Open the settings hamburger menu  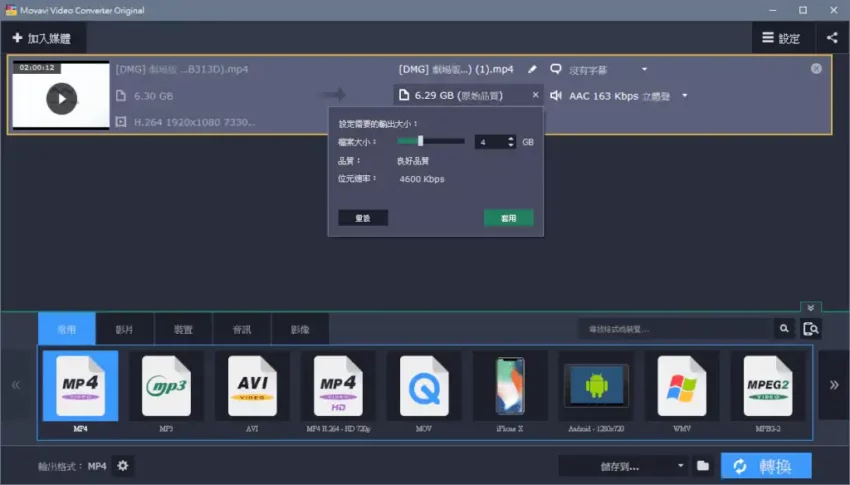[x=781, y=38]
